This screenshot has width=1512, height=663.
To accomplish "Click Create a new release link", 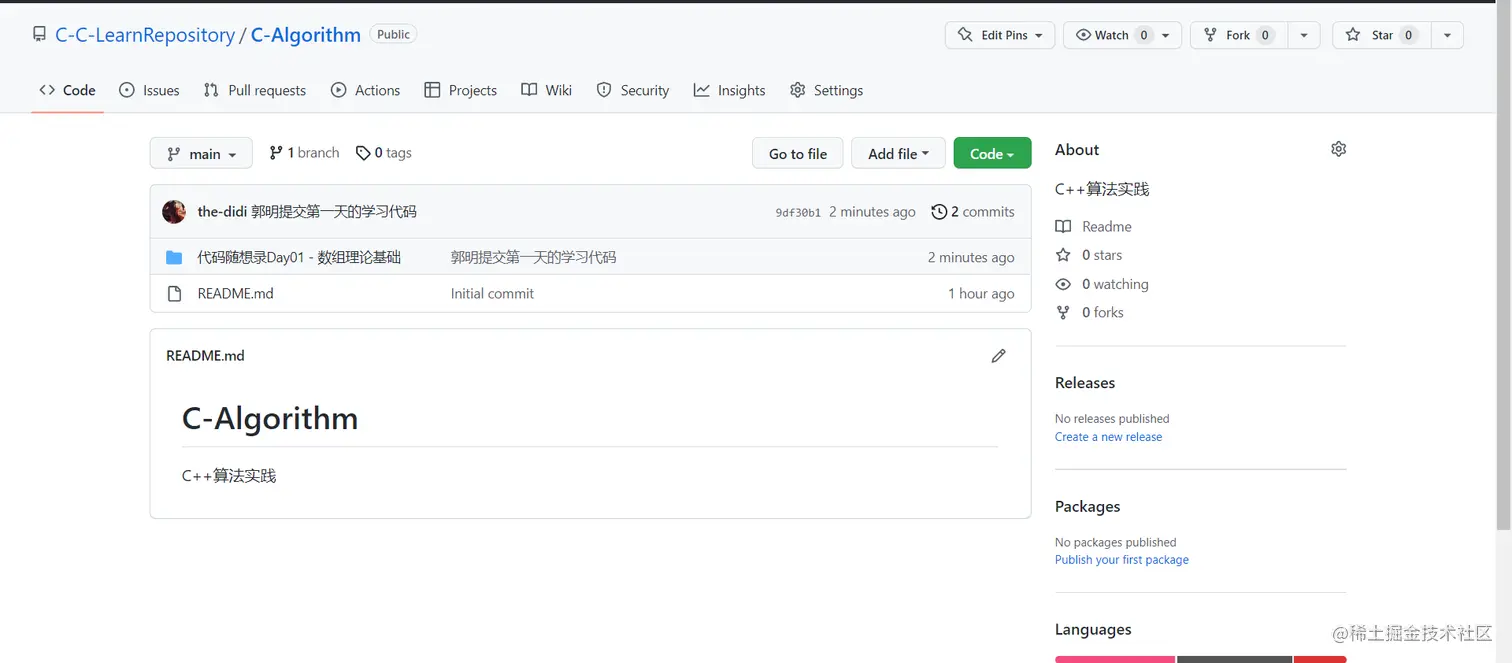I will (1108, 437).
